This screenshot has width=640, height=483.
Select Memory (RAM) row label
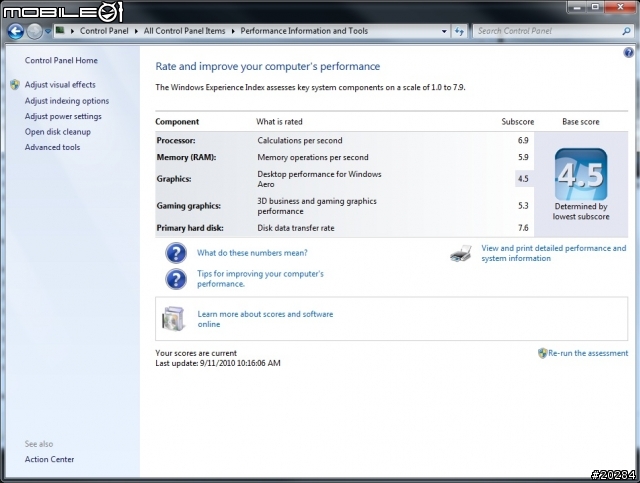point(186,158)
